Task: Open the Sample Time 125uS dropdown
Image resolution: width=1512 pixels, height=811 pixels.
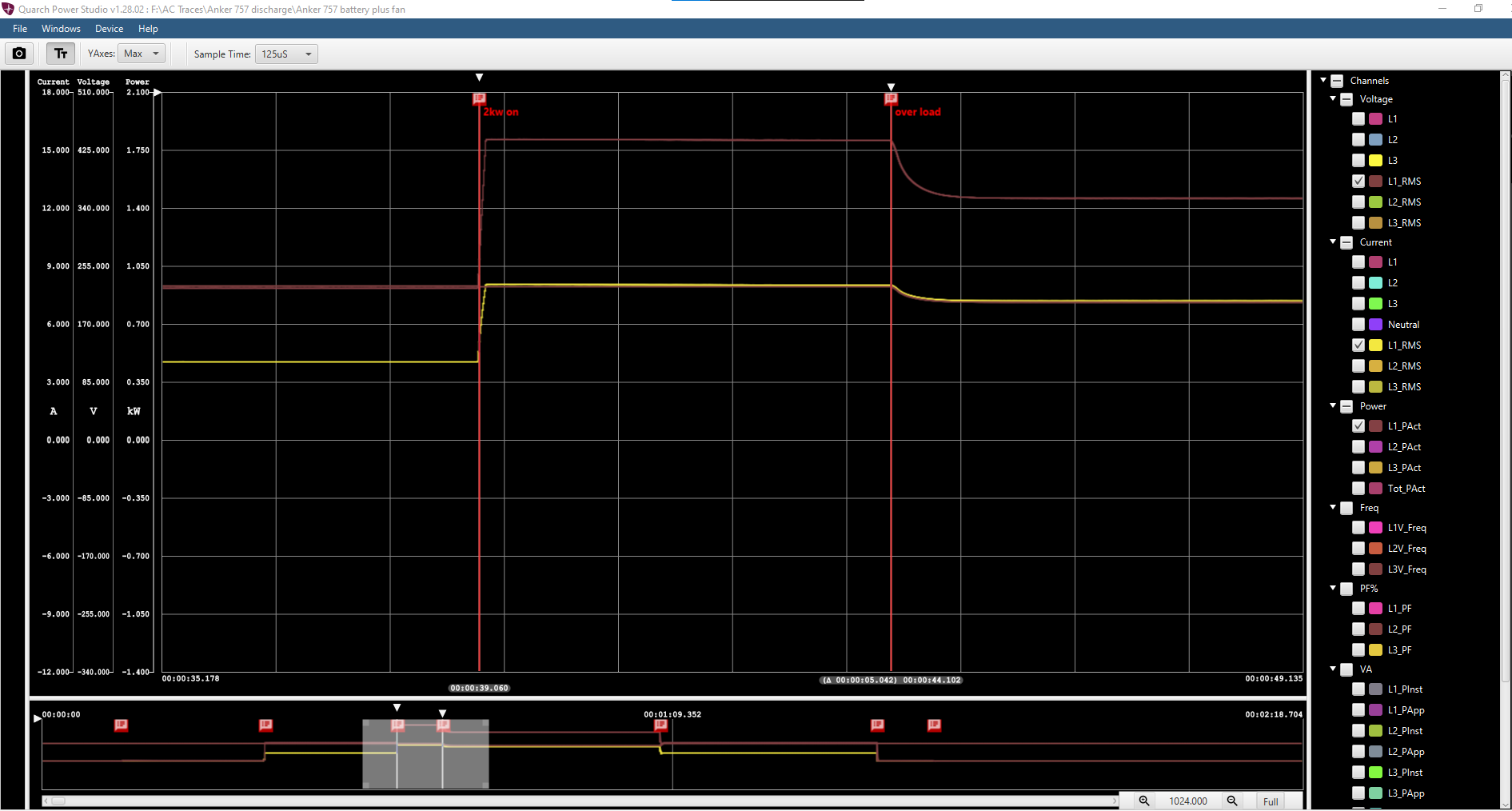Action: tap(286, 54)
